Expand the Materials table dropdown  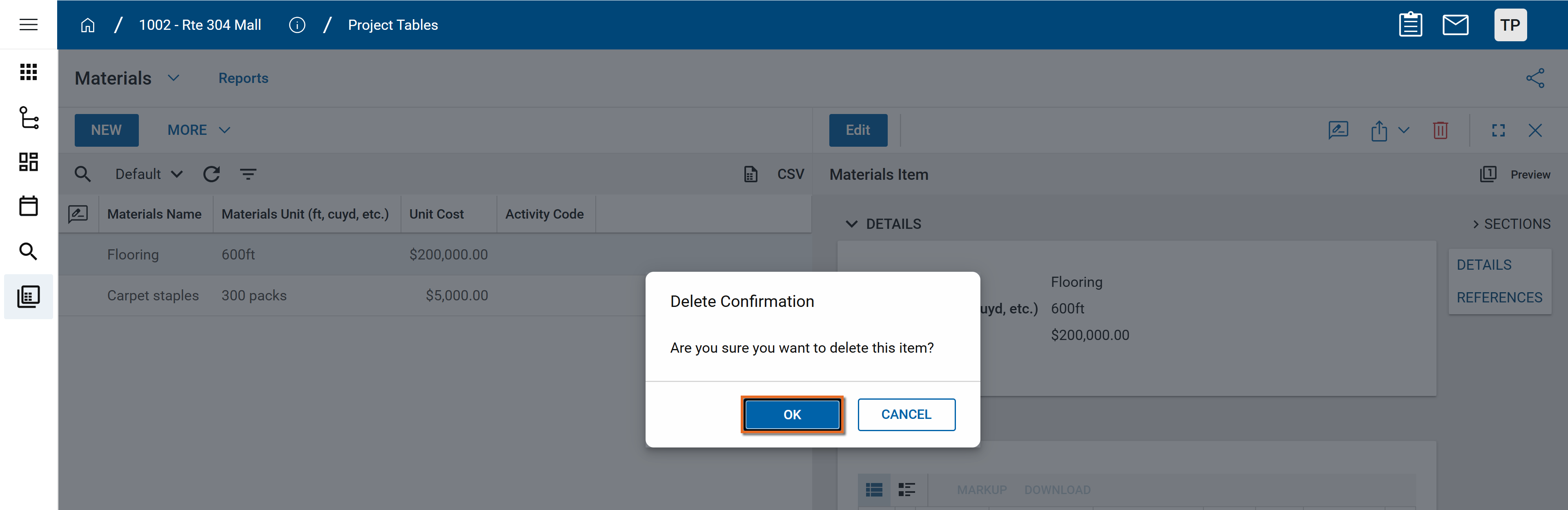174,78
